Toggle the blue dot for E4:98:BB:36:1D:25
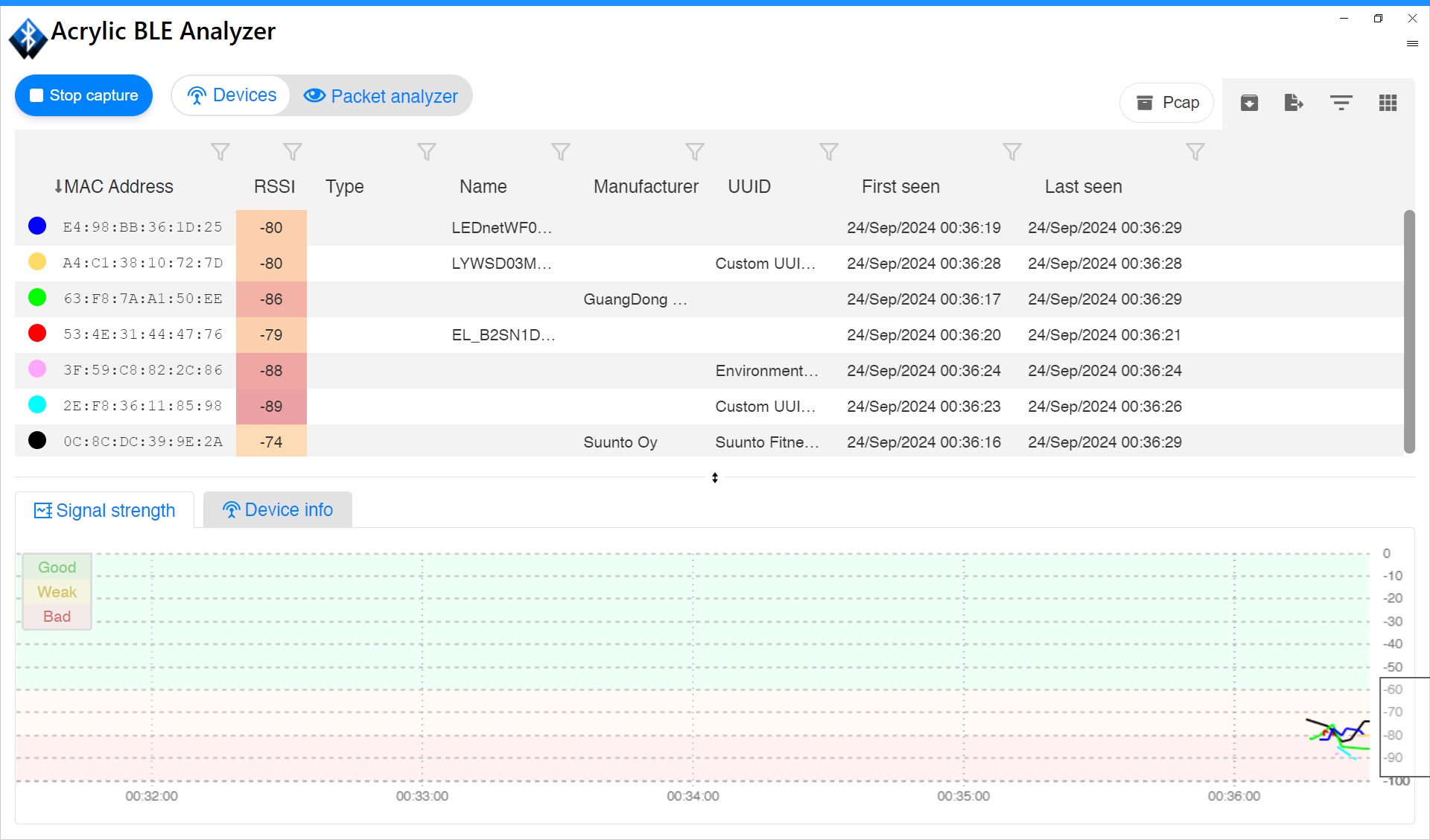The width and height of the screenshot is (1430, 840). (x=37, y=226)
